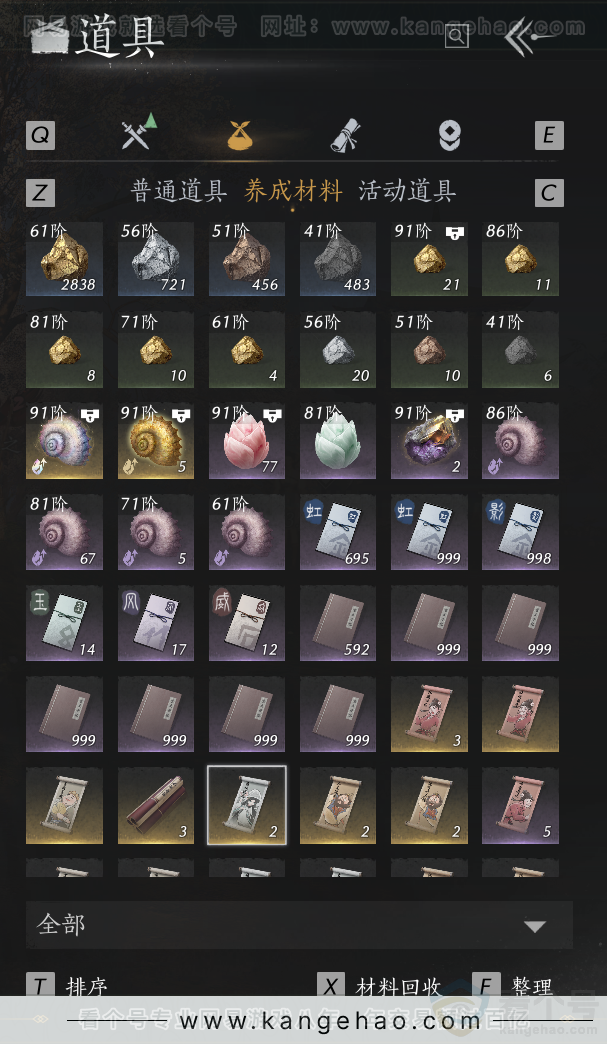Select the 61阶 gold ore with 2838
Viewport: 607px width, 1045px height.
(x=65, y=259)
